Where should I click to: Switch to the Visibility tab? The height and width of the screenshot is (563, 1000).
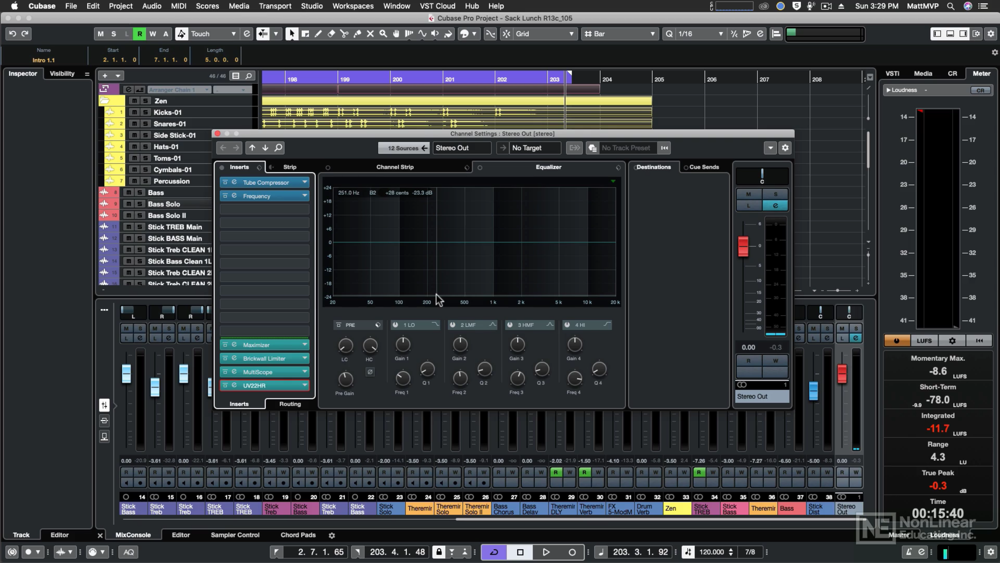pyautogui.click(x=62, y=74)
